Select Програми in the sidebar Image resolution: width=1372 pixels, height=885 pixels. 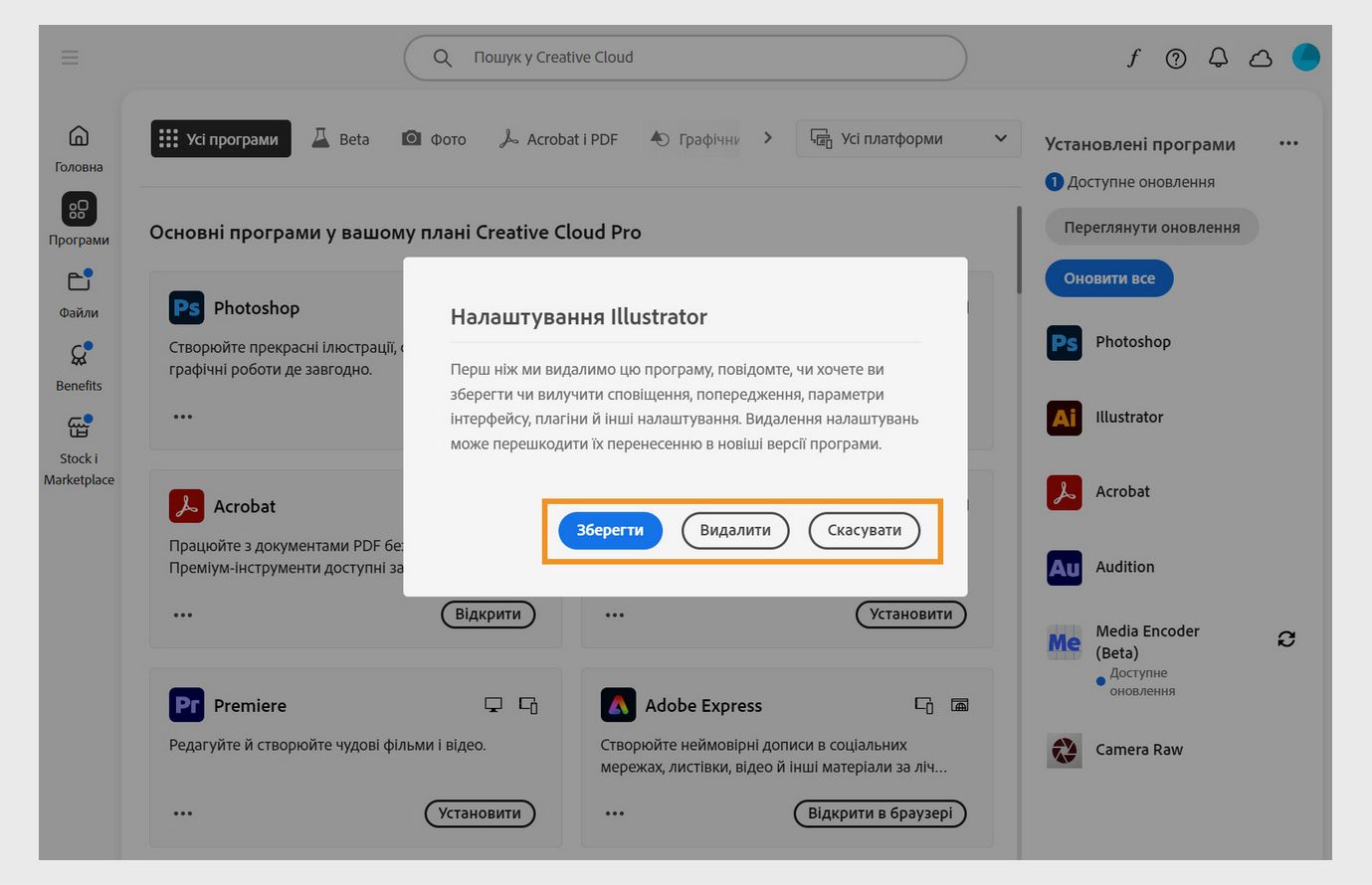pyautogui.click(x=79, y=220)
